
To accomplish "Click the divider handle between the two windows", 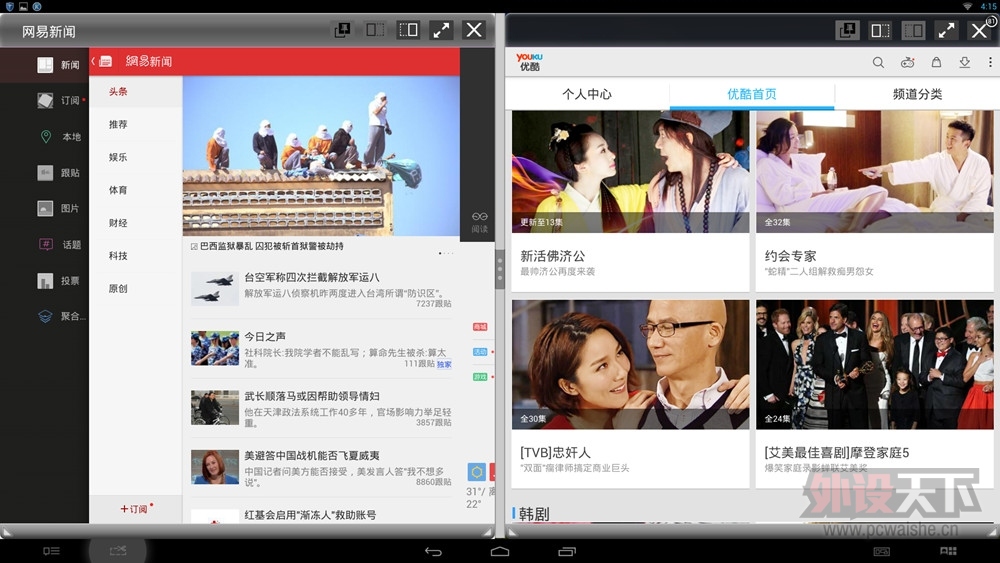I will pyautogui.click(x=501, y=268).
